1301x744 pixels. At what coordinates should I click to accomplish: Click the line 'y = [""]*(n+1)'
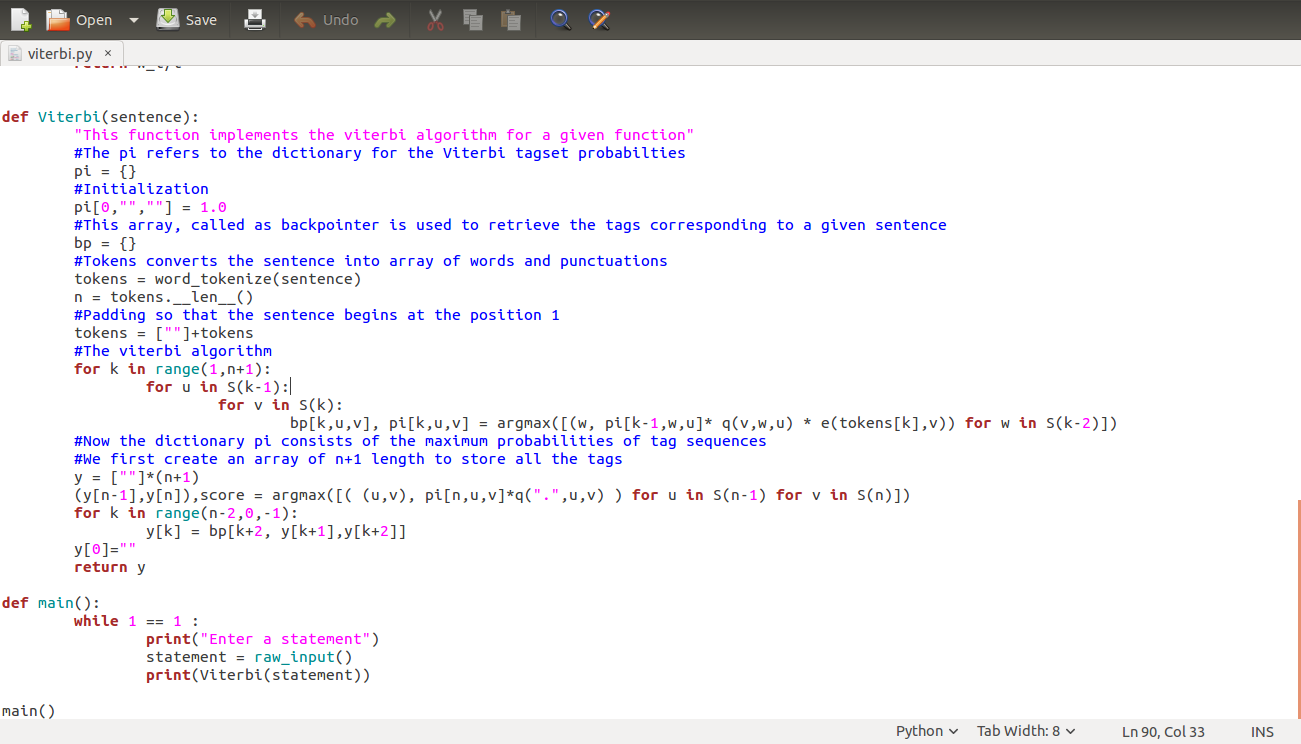tap(137, 477)
